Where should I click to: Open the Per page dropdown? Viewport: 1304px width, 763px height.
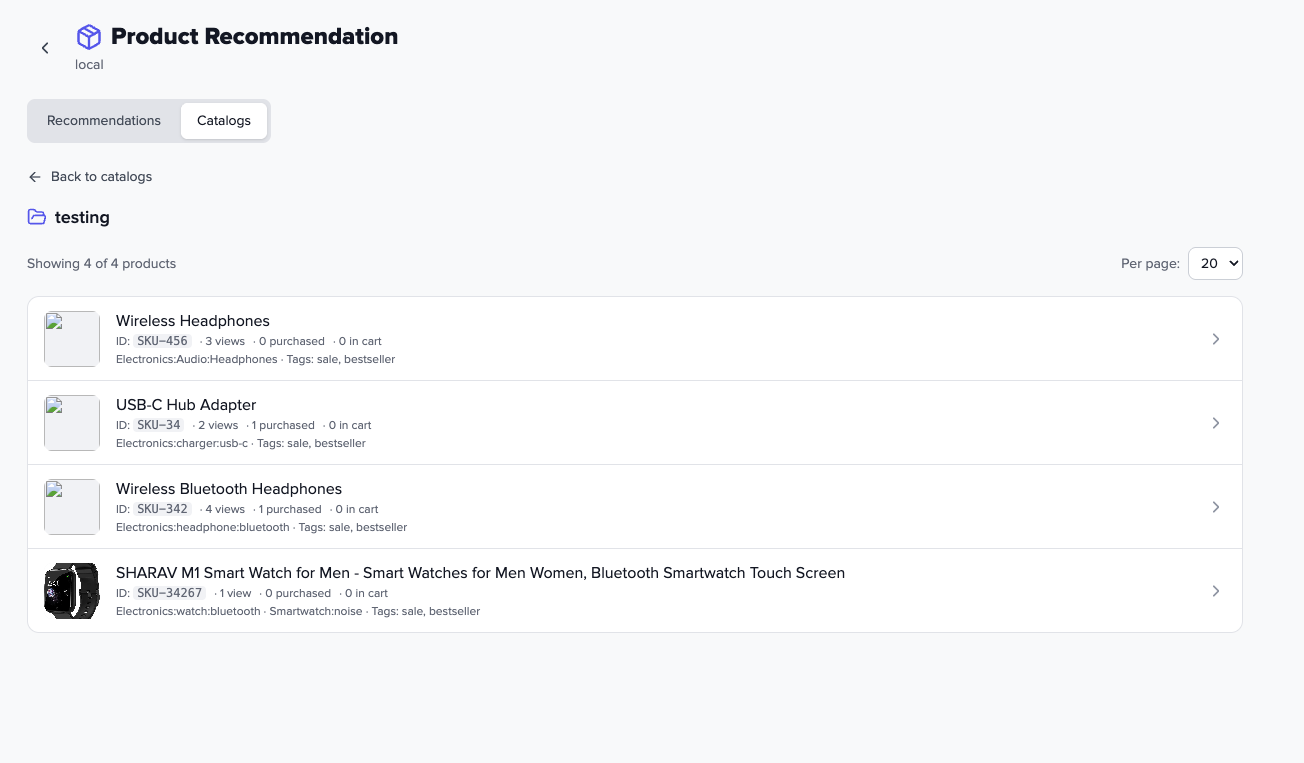1215,263
